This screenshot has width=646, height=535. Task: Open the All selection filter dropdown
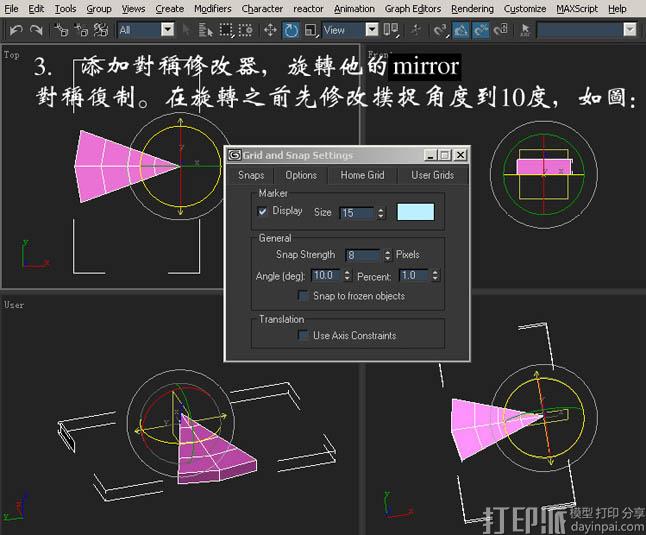point(145,30)
